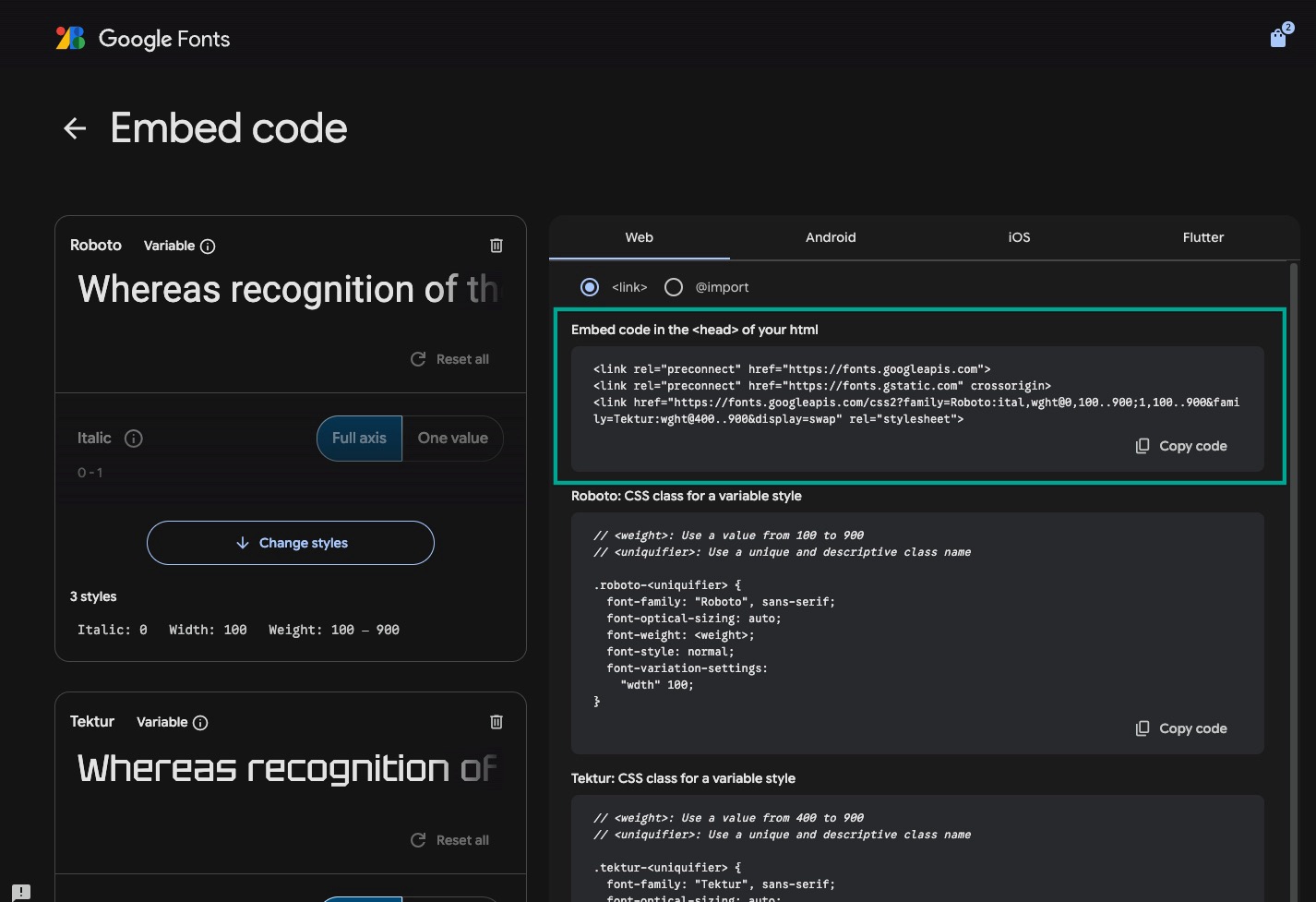Go back using the arrow beside Embed code
1316x902 pixels.
75,128
